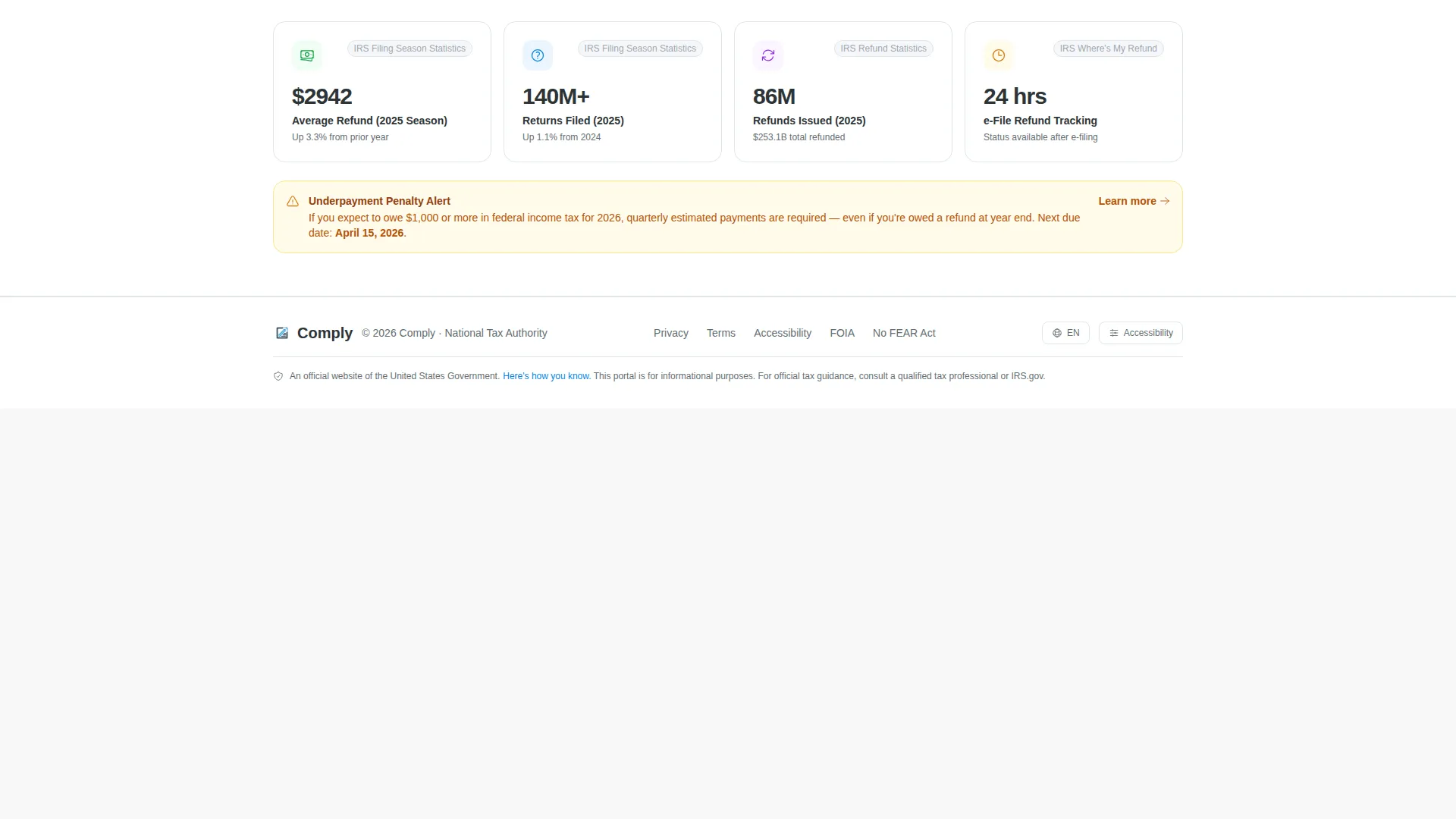Click the "$253.1B total refunded" text
This screenshot has height=819, width=1456.
tap(799, 137)
